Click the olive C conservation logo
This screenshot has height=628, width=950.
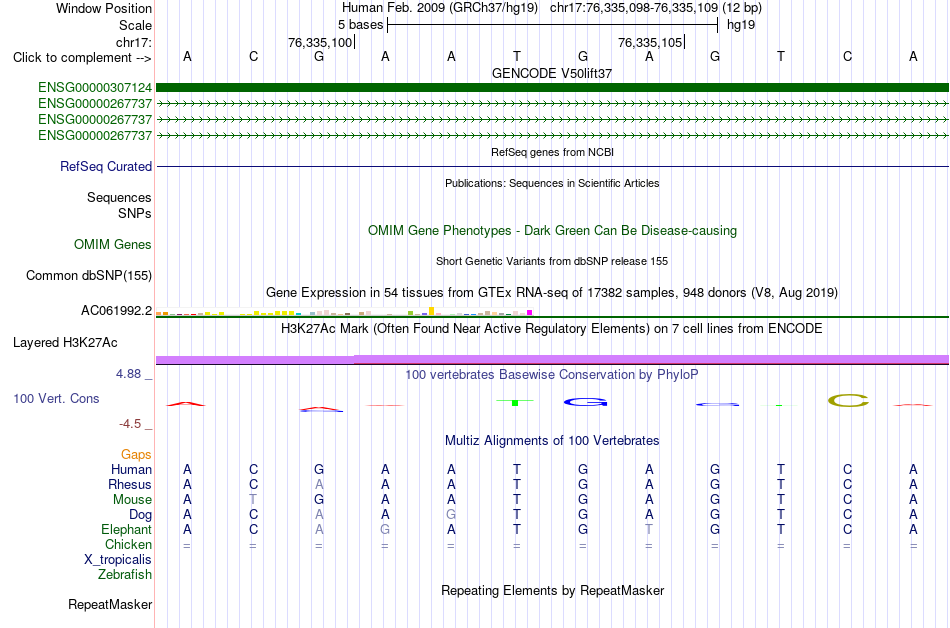pos(848,400)
